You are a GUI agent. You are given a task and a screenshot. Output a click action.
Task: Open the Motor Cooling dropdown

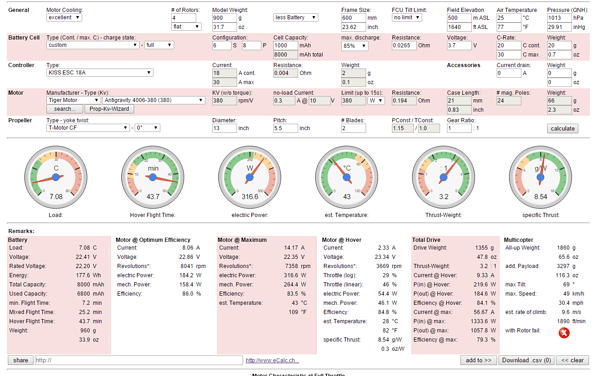pyautogui.click(x=64, y=18)
